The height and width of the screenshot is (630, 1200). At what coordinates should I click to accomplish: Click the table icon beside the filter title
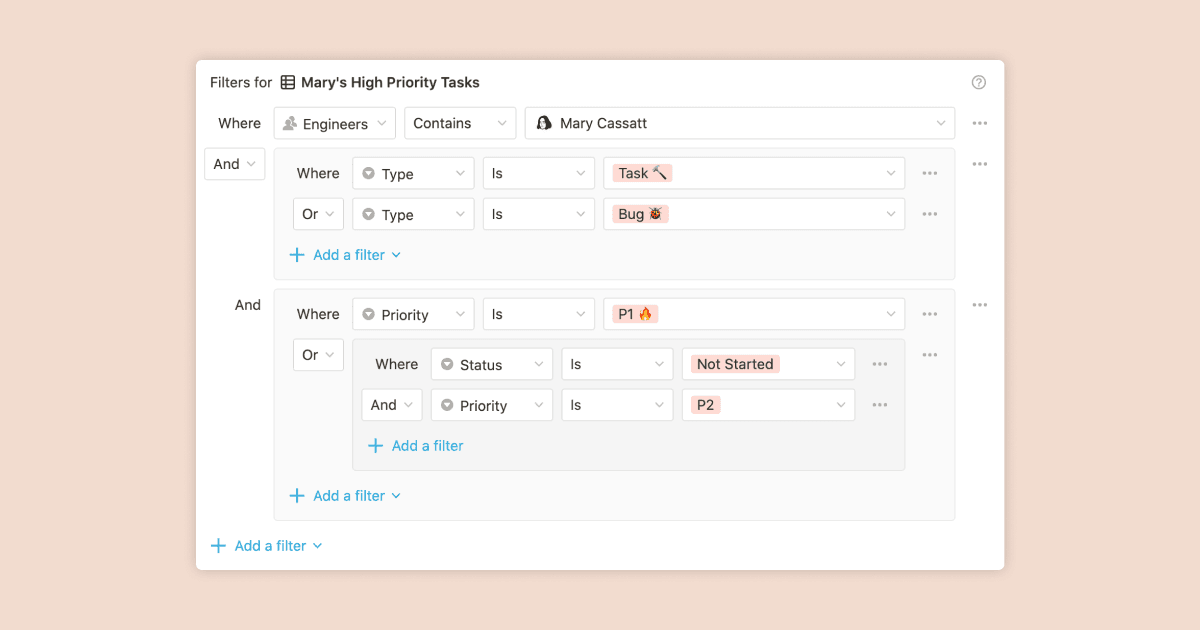288,82
